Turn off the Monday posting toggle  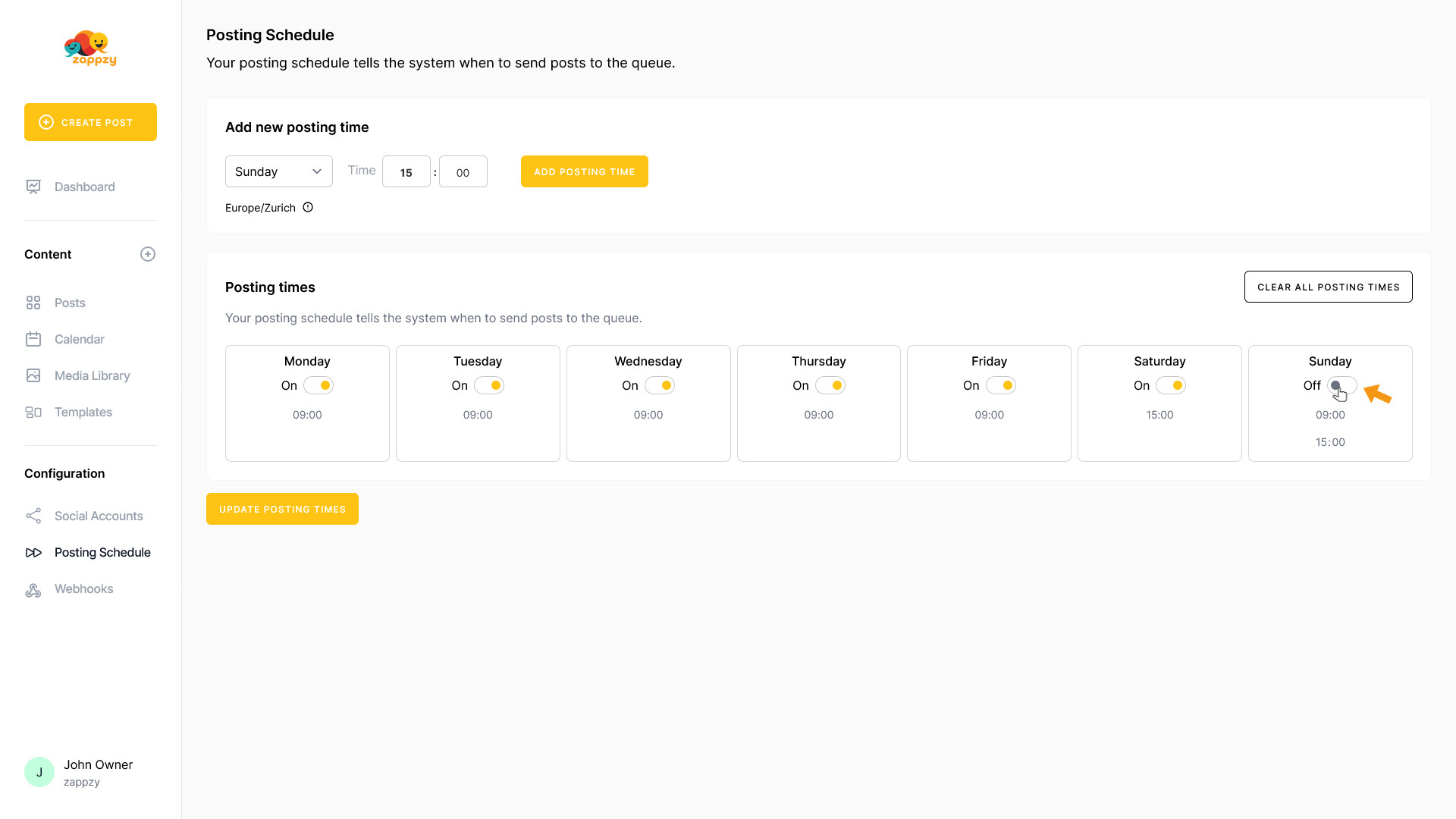[x=318, y=385]
